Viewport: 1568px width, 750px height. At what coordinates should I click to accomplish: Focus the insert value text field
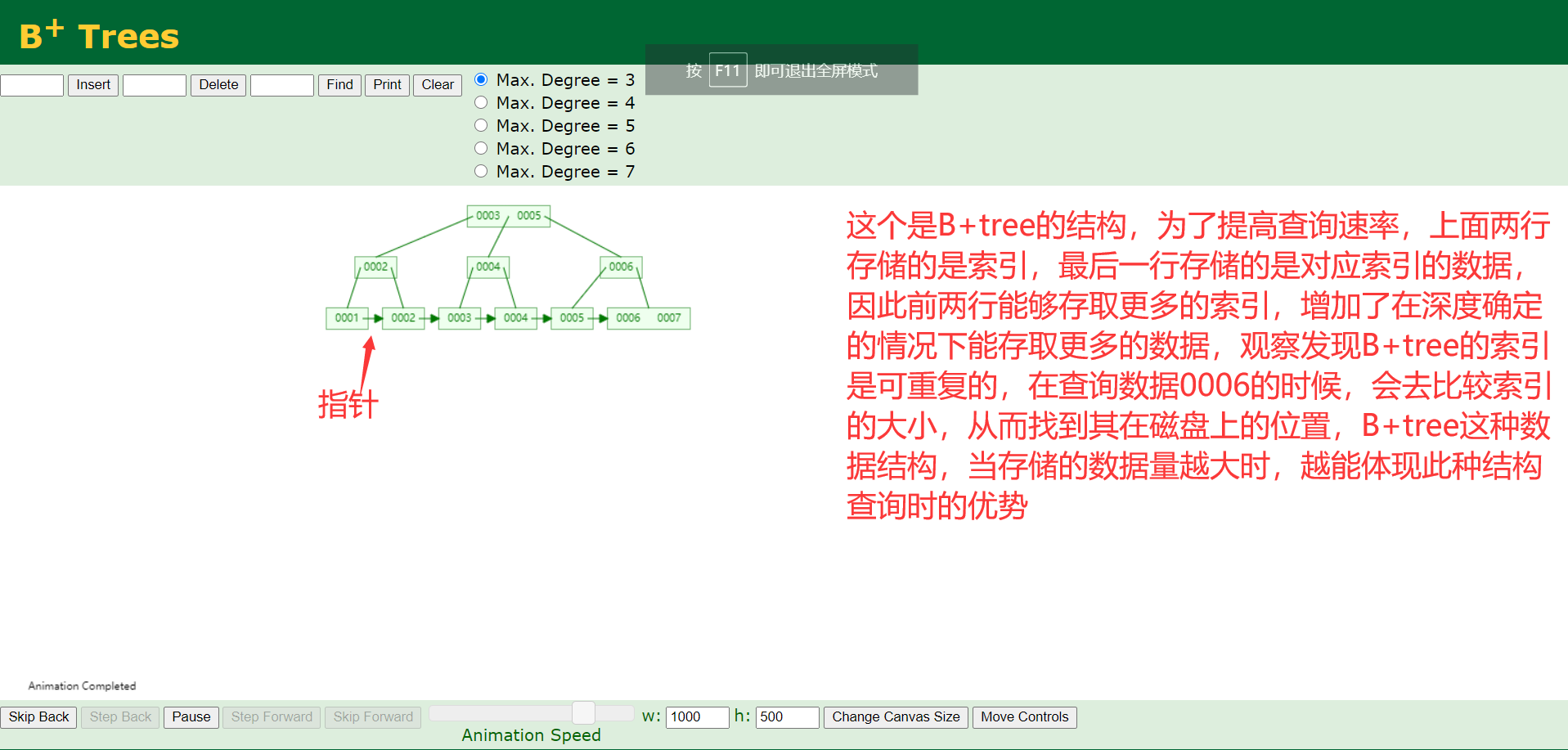pos(32,85)
